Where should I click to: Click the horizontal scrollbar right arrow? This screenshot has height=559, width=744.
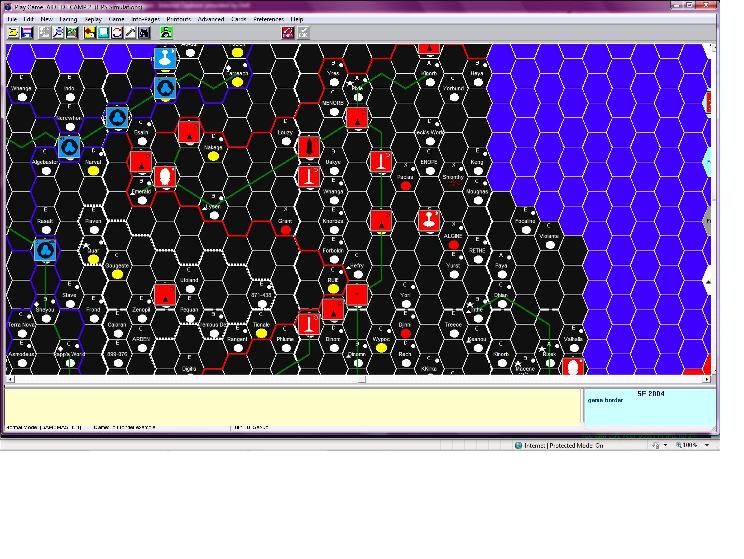point(707,380)
